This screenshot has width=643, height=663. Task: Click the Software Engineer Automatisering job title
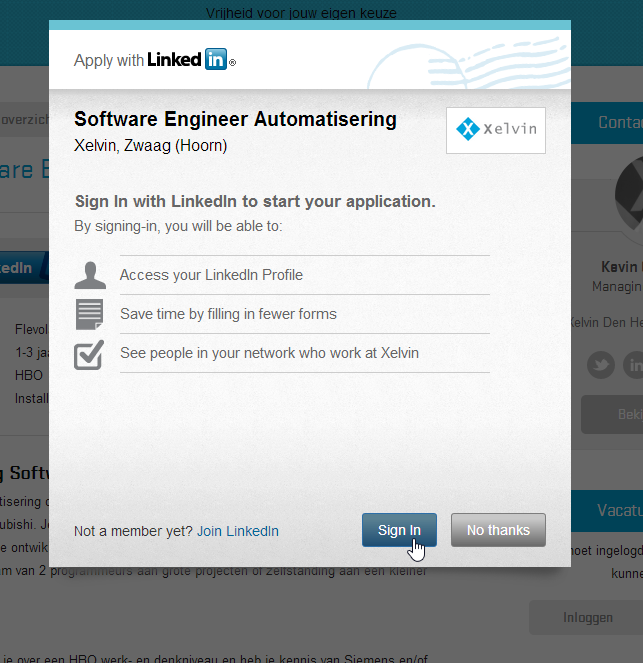coord(235,120)
